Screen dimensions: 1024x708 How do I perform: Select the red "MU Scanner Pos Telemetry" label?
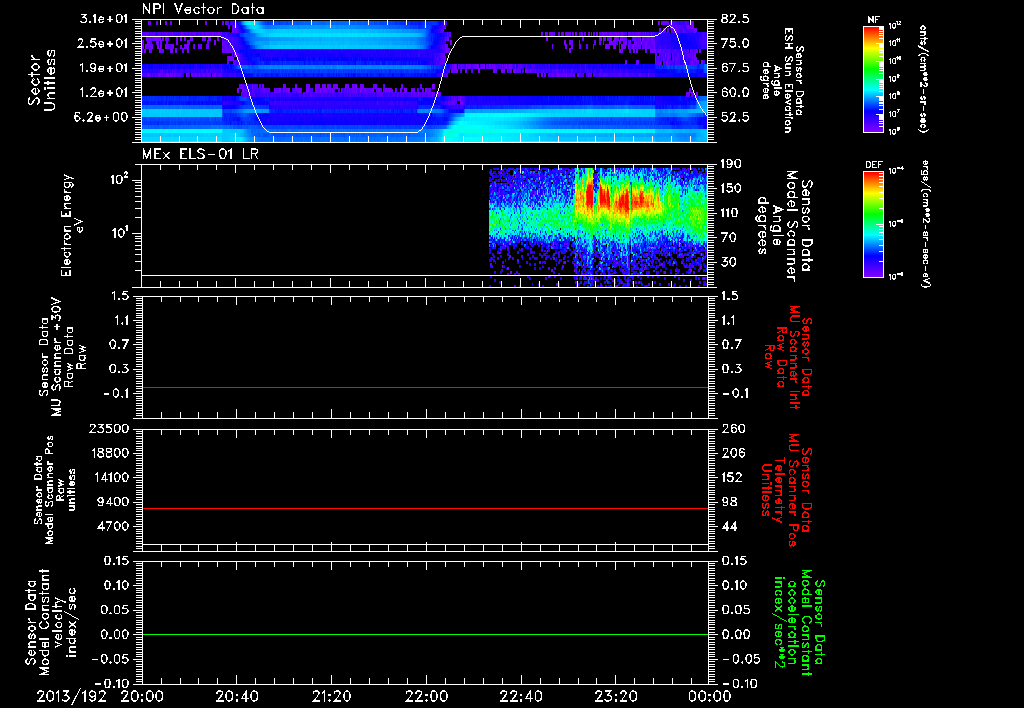[x=788, y=490]
